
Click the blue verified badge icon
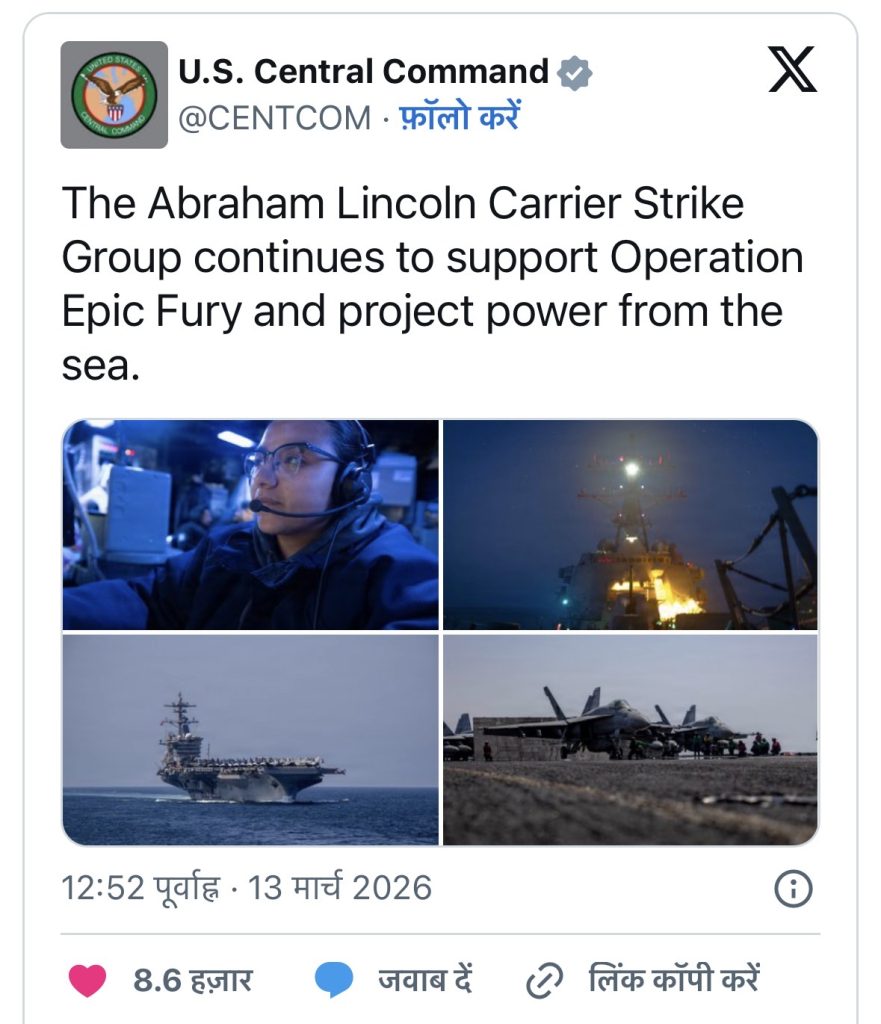(x=574, y=72)
